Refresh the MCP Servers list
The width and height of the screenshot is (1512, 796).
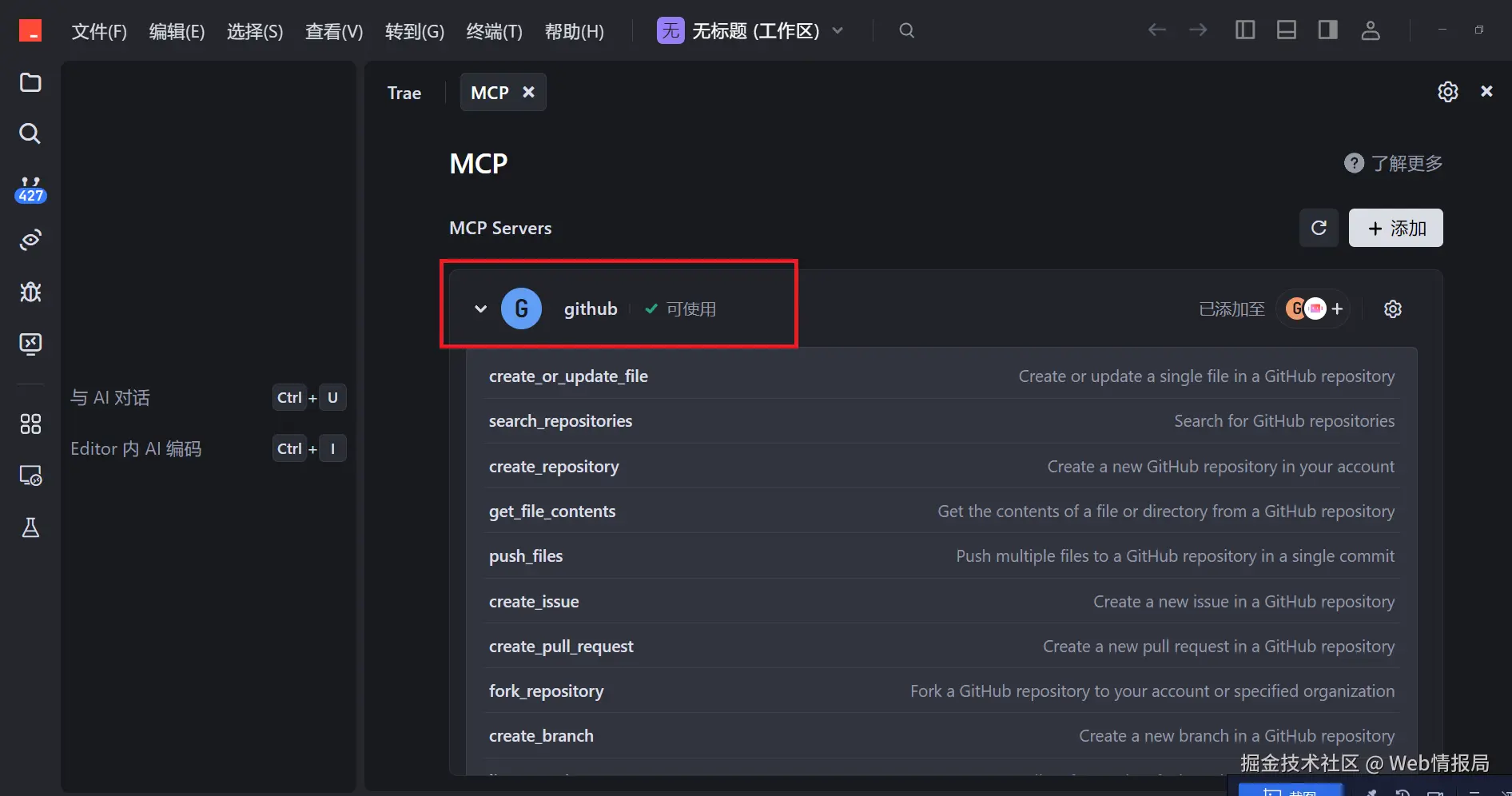[1319, 228]
